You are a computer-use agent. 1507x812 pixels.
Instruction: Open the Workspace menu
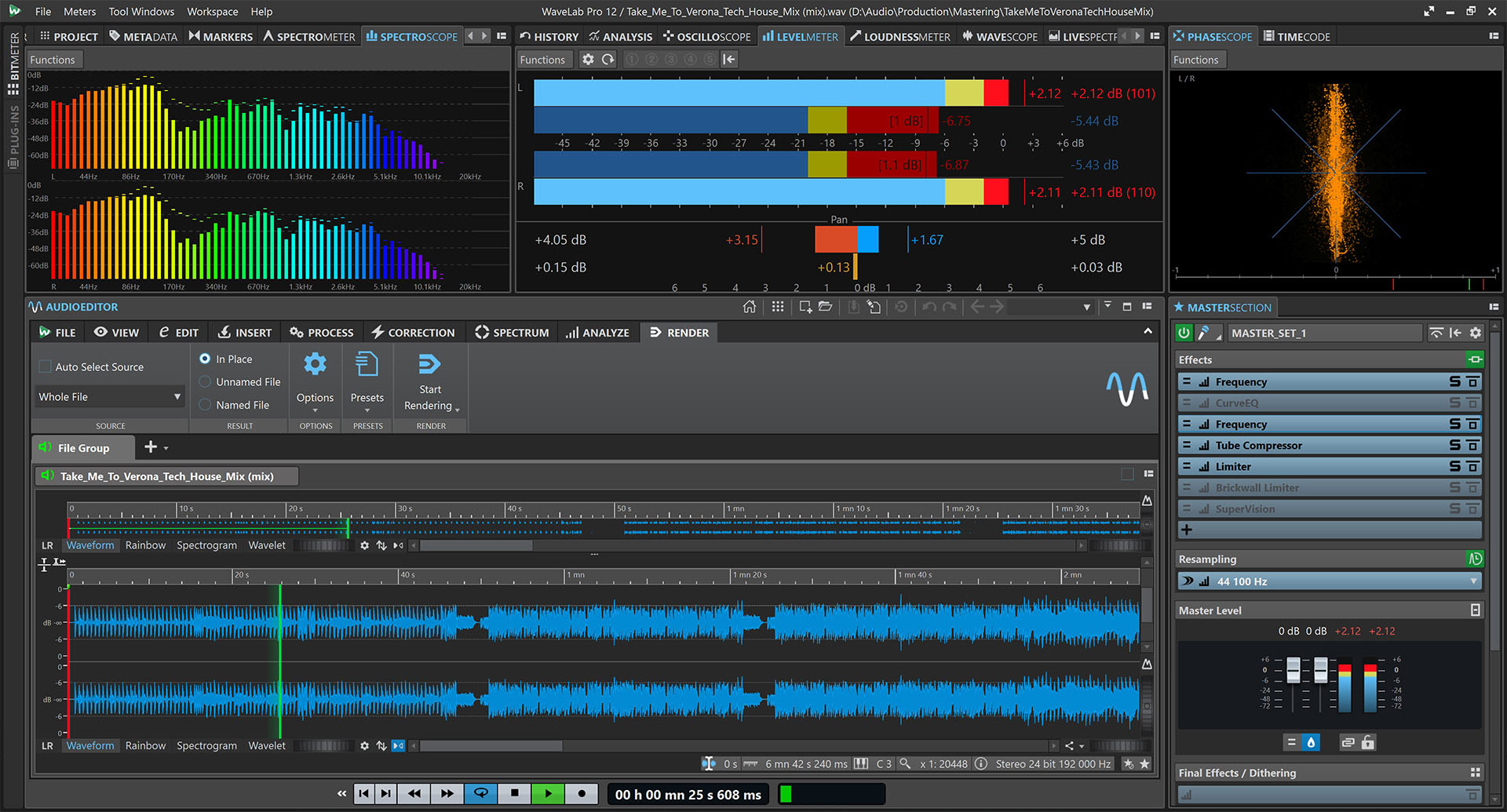click(212, 12)
